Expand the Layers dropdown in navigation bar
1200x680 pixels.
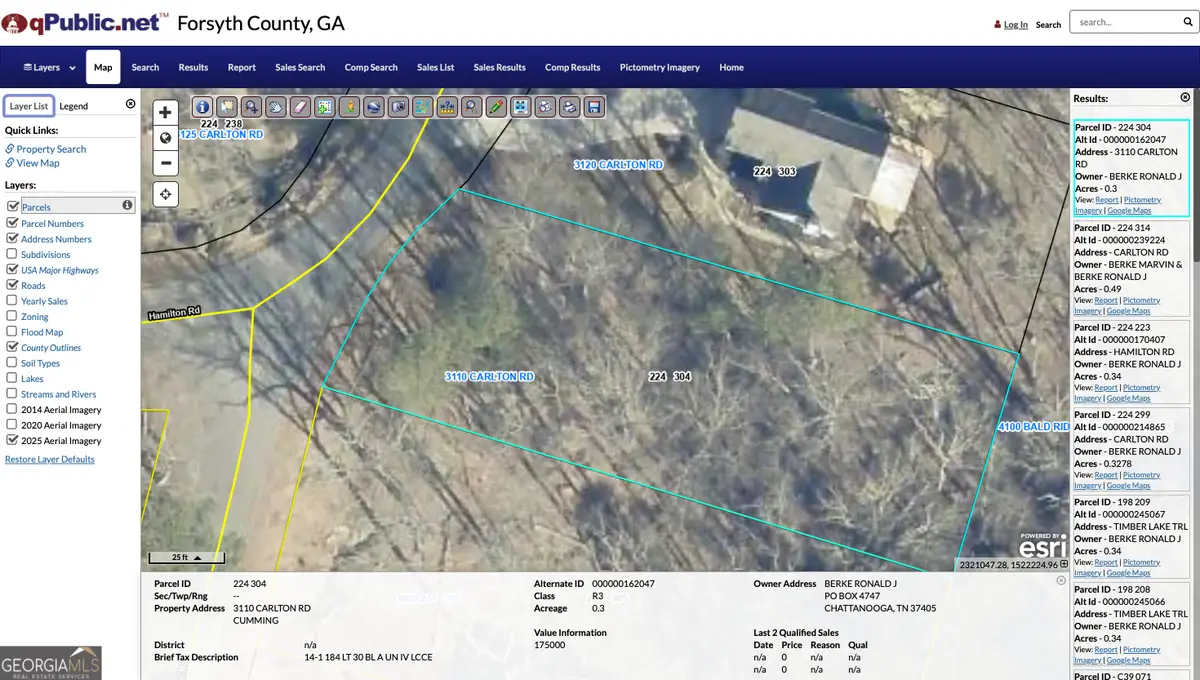coord(49,68)
